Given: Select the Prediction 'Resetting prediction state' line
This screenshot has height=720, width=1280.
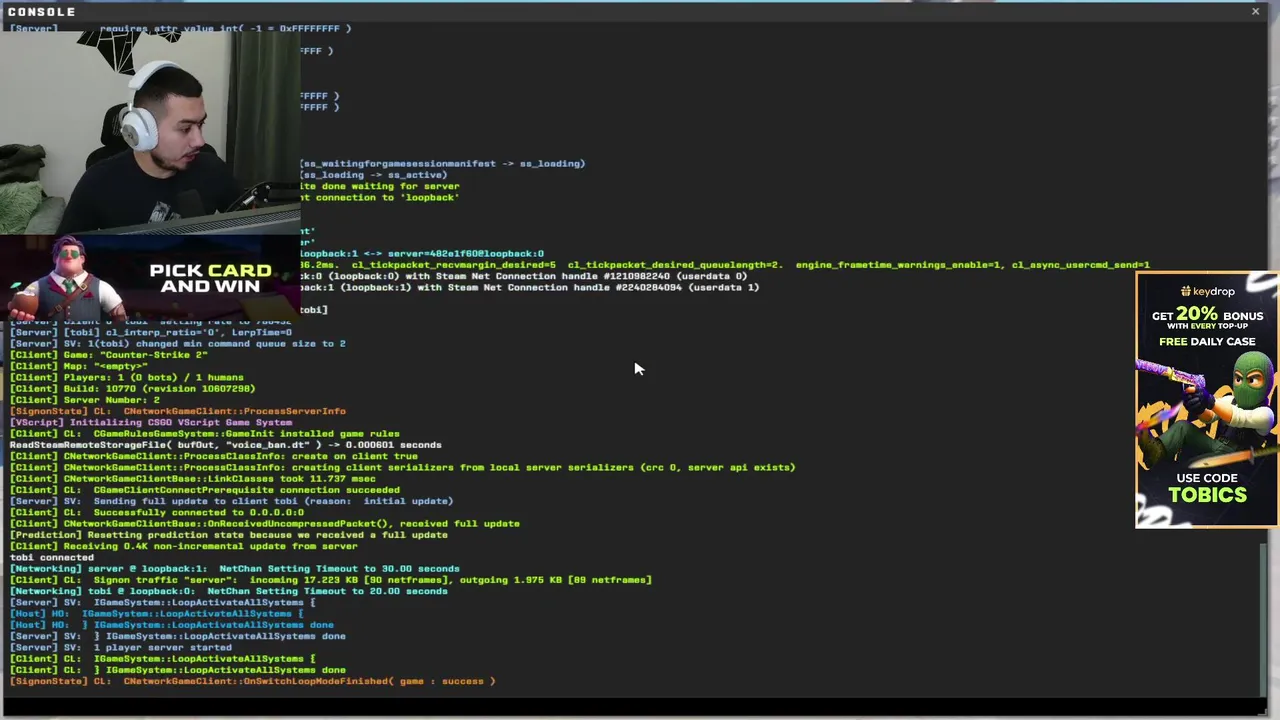Looking at the screenshot, I should (229, 535).
